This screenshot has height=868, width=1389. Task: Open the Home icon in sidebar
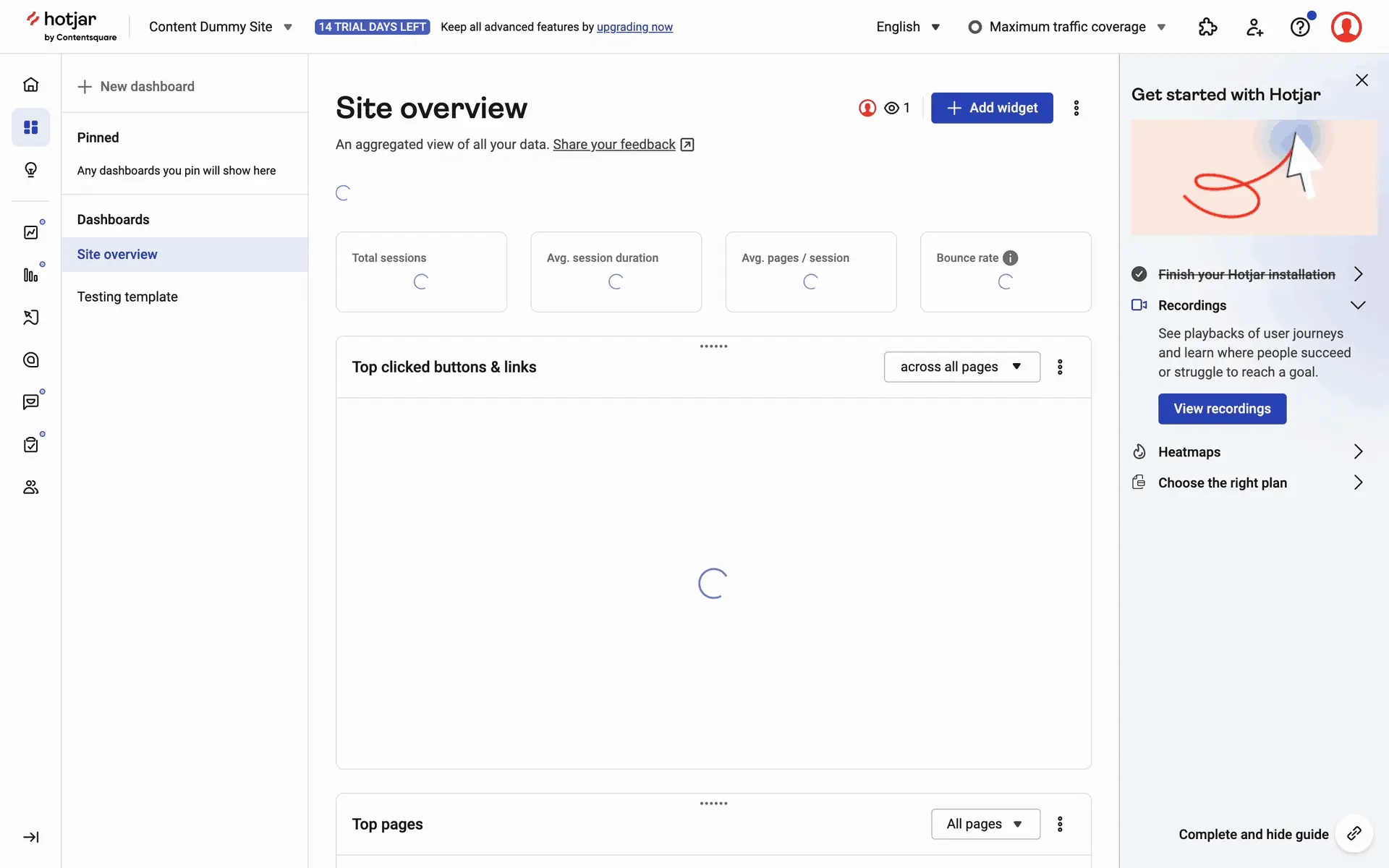30,85
